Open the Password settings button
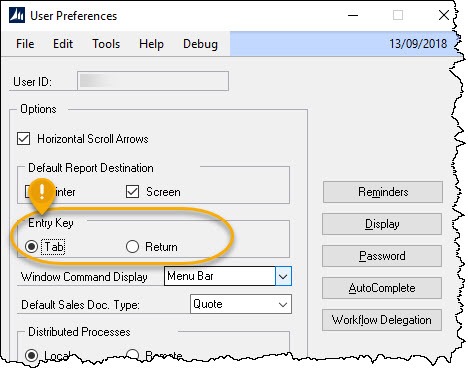468x369 pixels. click(x=382, y=256)
